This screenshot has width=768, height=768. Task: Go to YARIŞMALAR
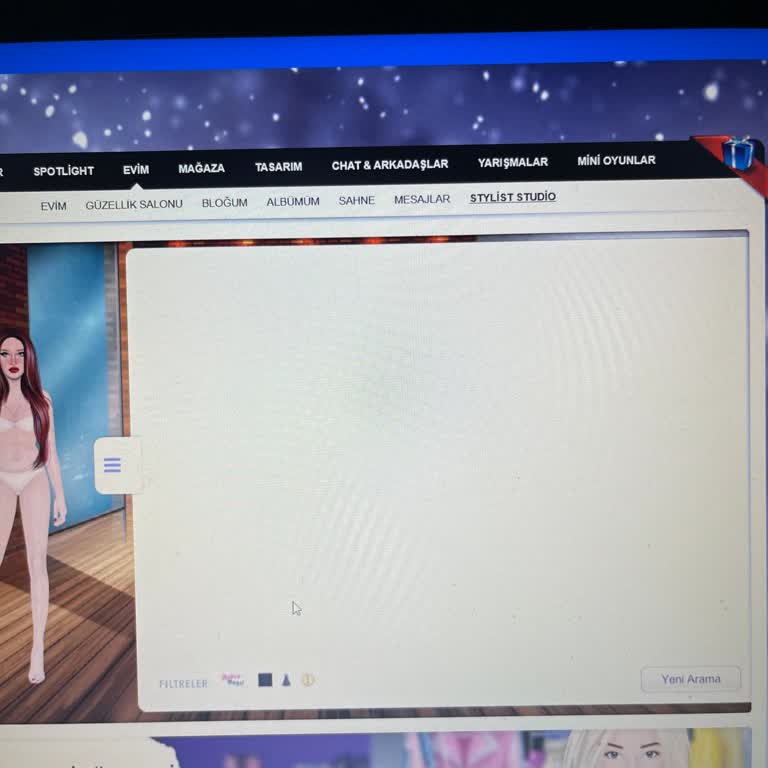tap(513, 162)
